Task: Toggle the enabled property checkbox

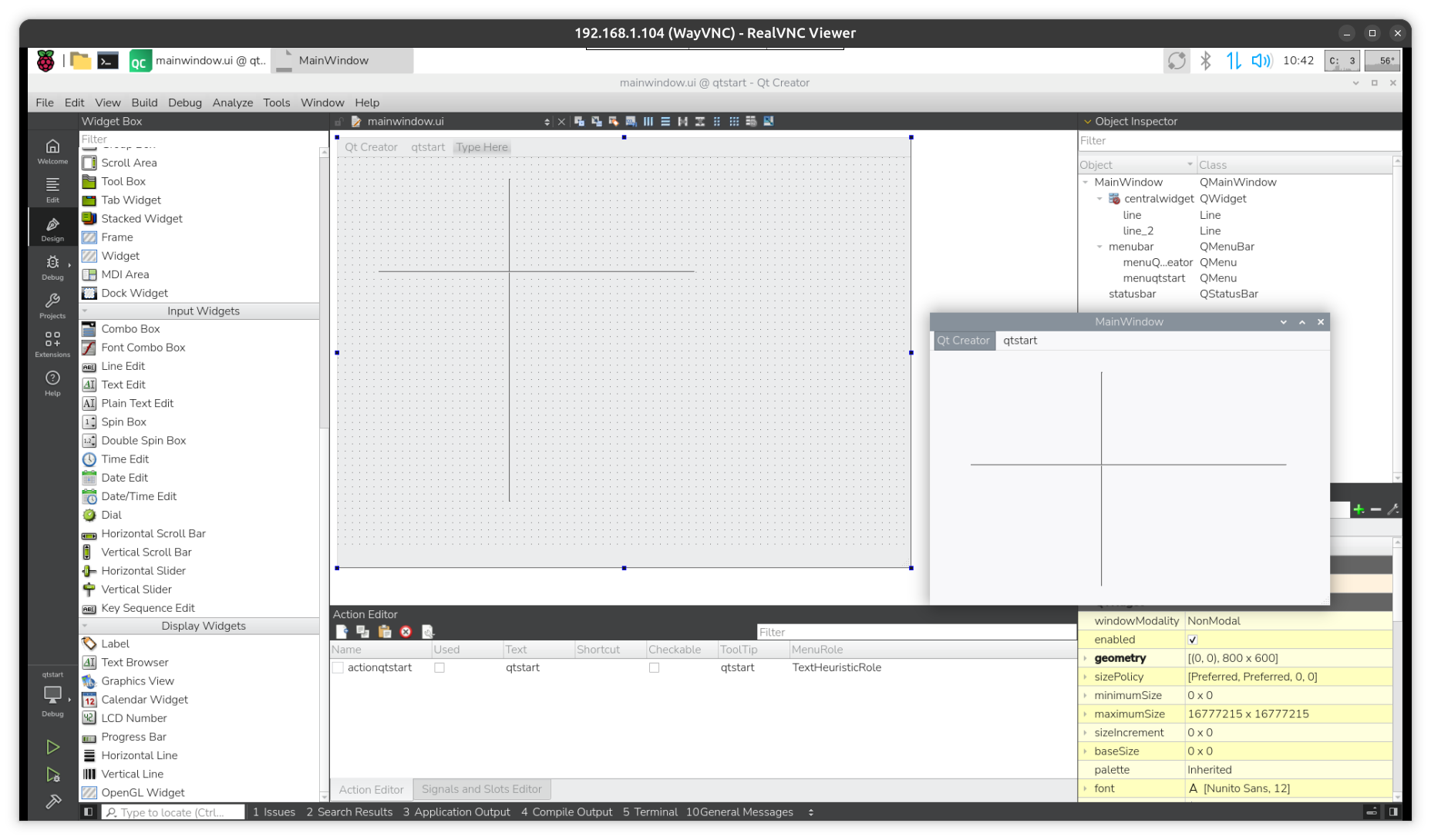Action: [1193, 640]
